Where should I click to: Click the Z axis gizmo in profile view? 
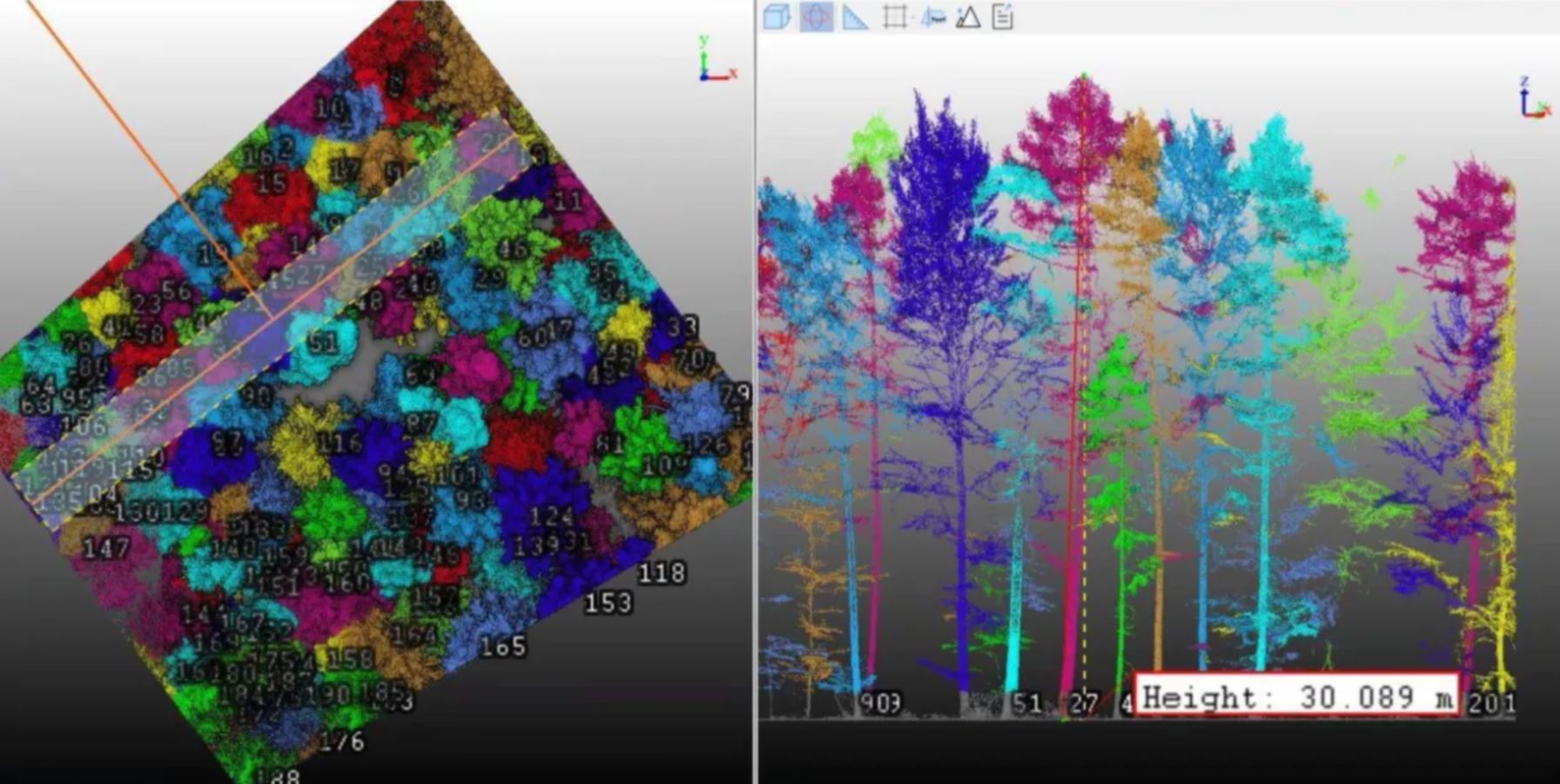[x=1532, y=97]
